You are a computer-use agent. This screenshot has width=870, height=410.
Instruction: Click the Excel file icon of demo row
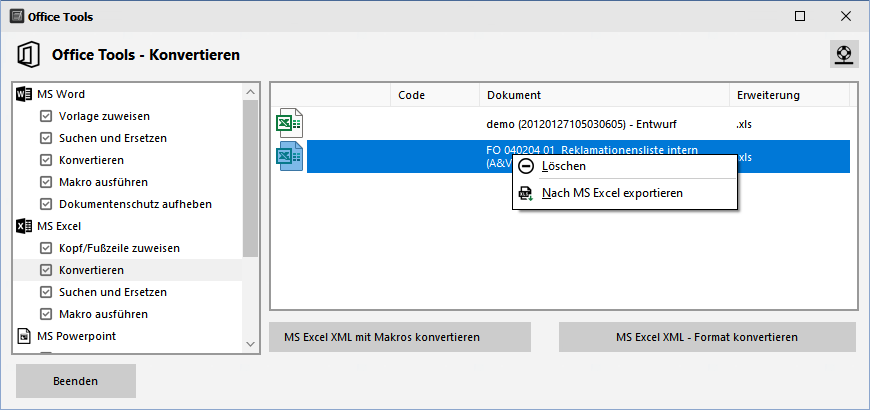pyautogui.click(x=289, y=124)
